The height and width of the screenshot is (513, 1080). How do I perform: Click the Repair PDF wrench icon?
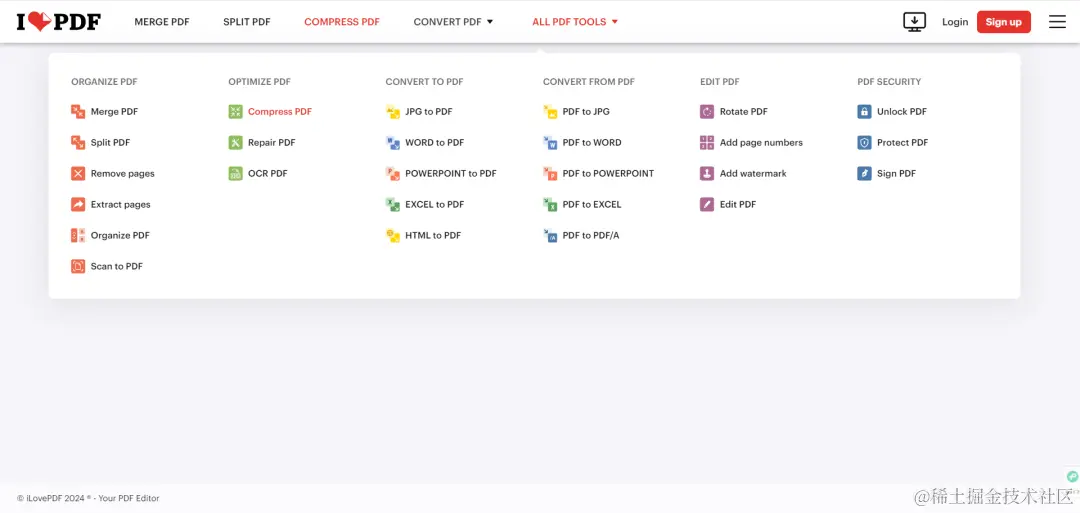pyautogui.click(x=236, y=143)
